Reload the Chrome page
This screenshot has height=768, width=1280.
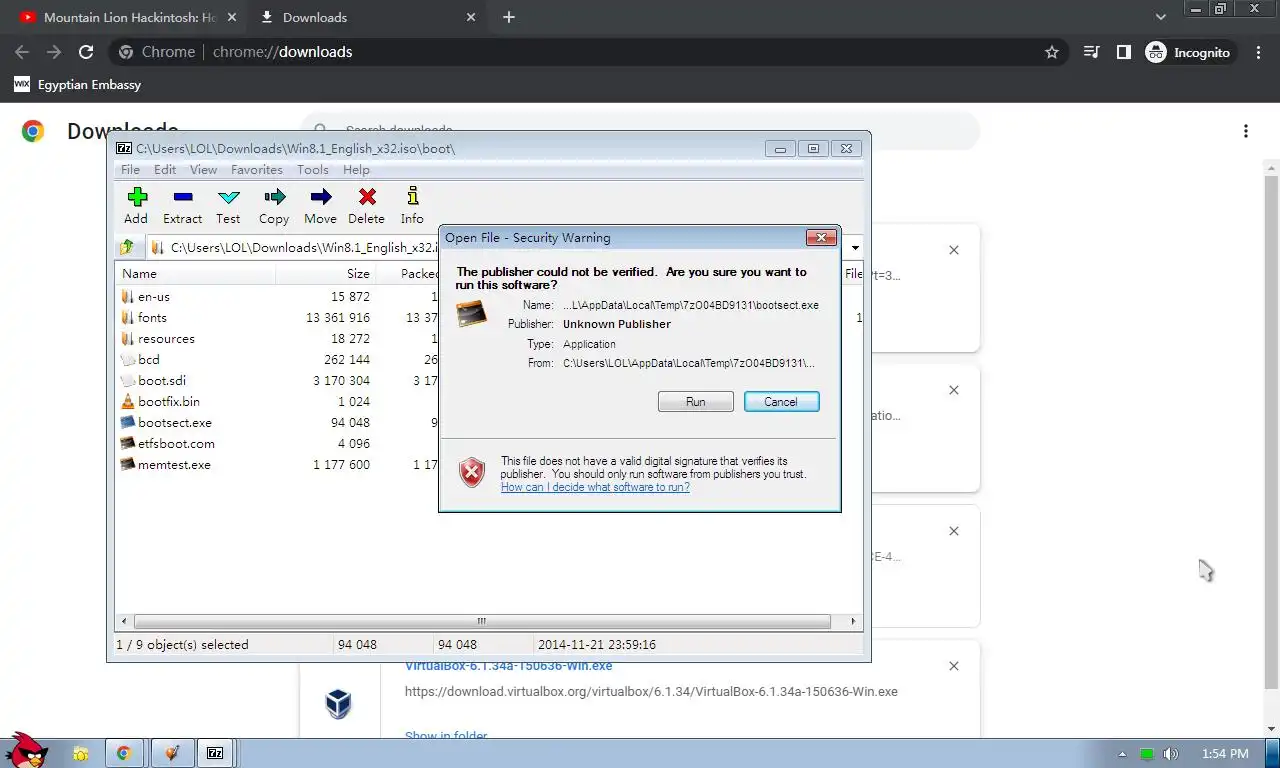86,52
